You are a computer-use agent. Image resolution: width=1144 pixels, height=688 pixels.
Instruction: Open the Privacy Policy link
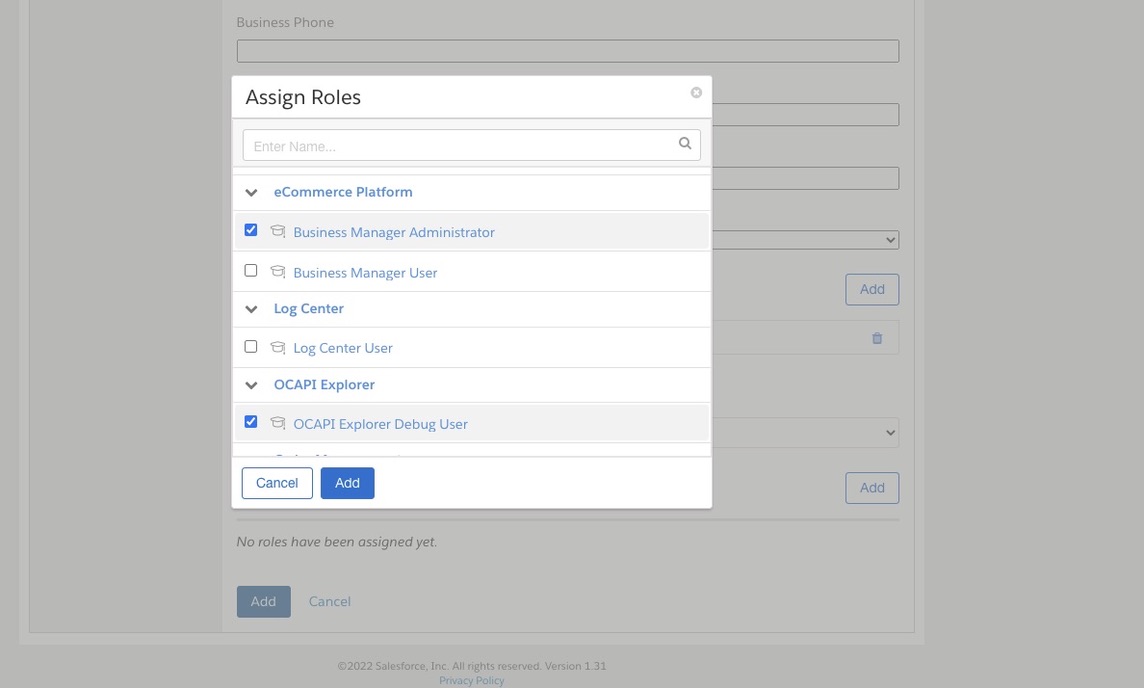pyautogui.click(x=471, y=681)
